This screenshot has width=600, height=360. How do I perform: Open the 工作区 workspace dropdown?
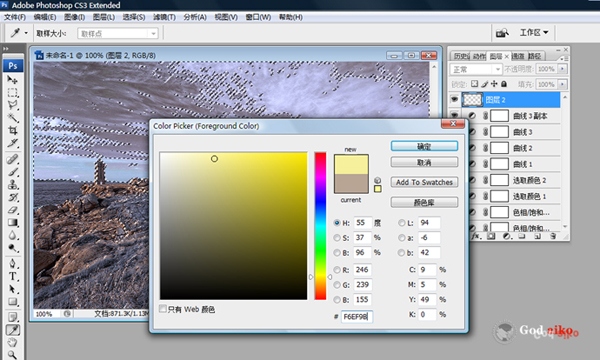pyautogui.click(x=534, y=33)
